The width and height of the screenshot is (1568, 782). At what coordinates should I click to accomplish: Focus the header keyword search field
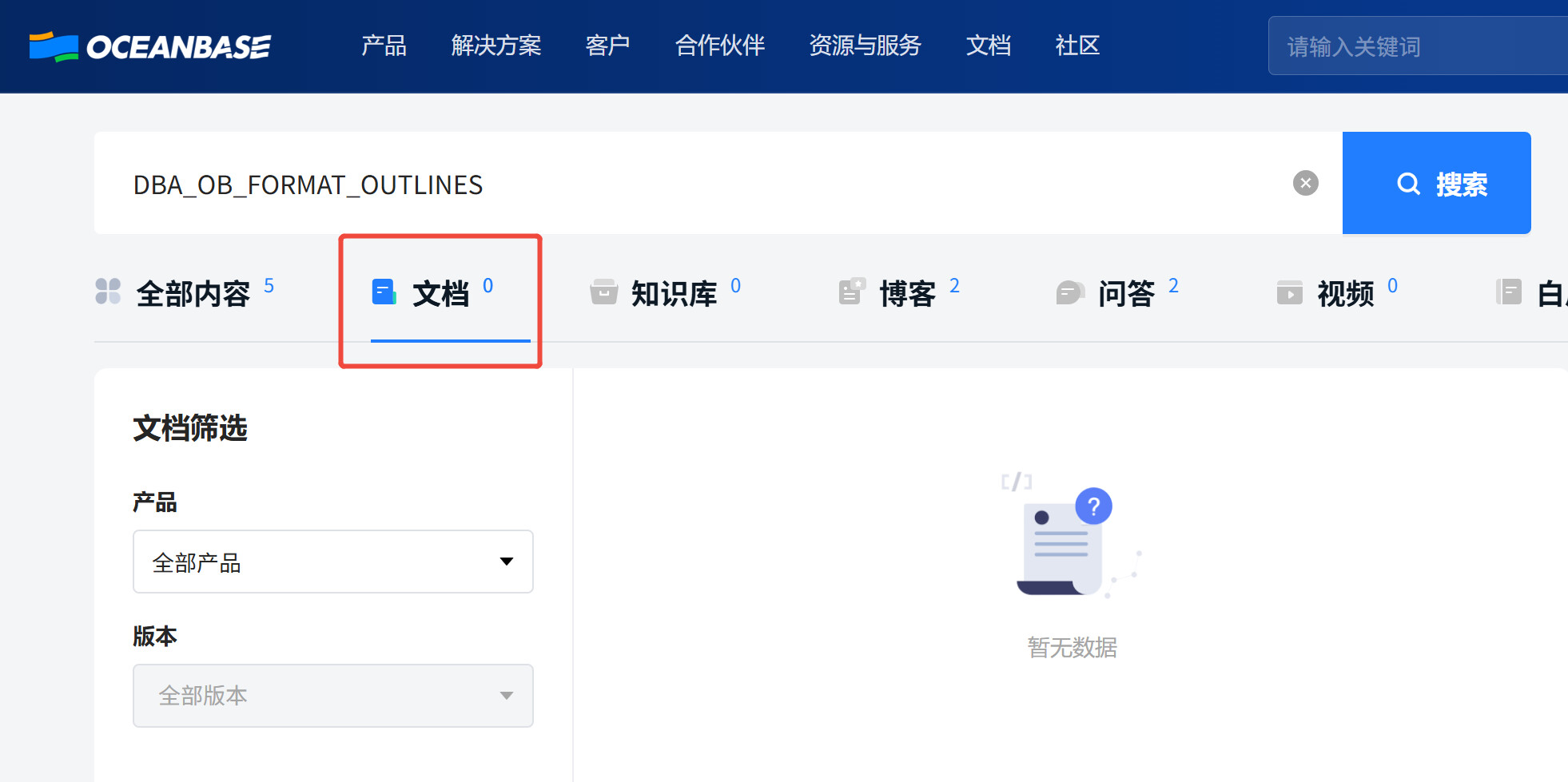pyautogui.click(x=1416, y=46)
